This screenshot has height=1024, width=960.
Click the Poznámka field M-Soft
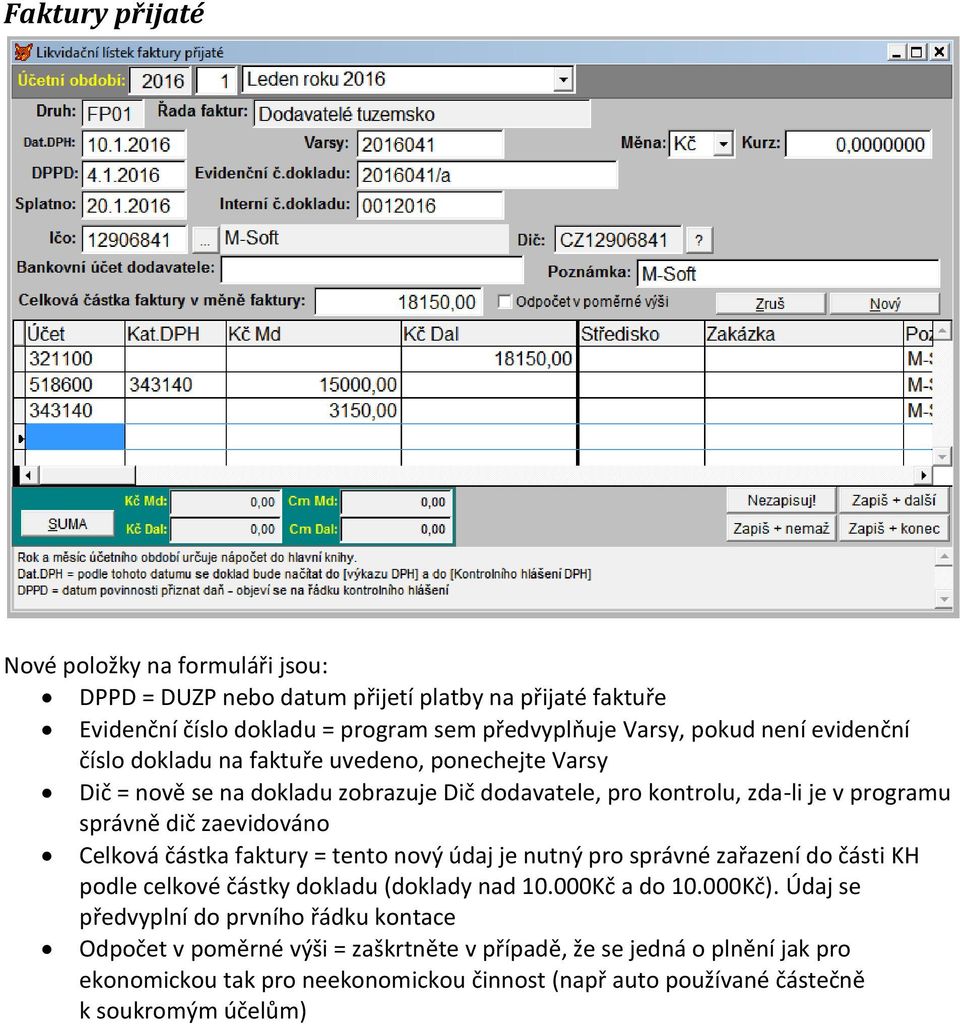(x=788, y=274)
